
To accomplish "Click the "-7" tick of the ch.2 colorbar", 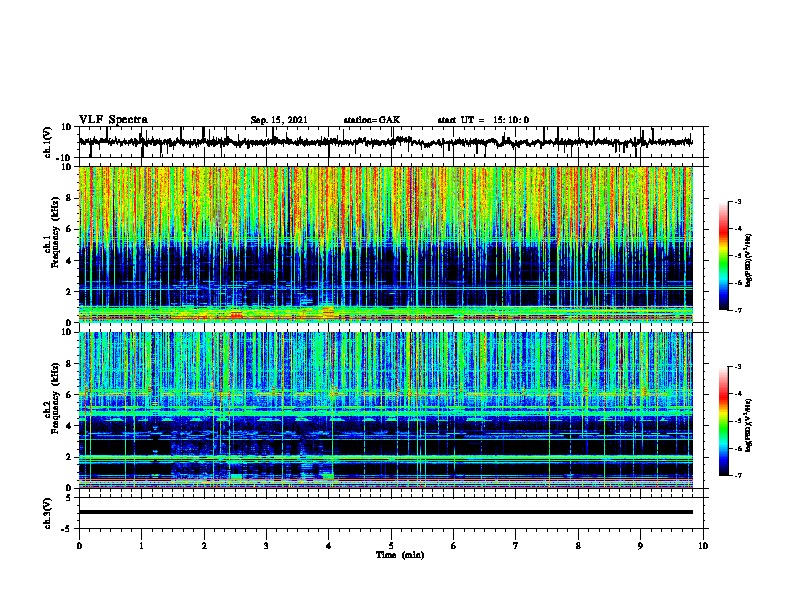I will (737, 476).
